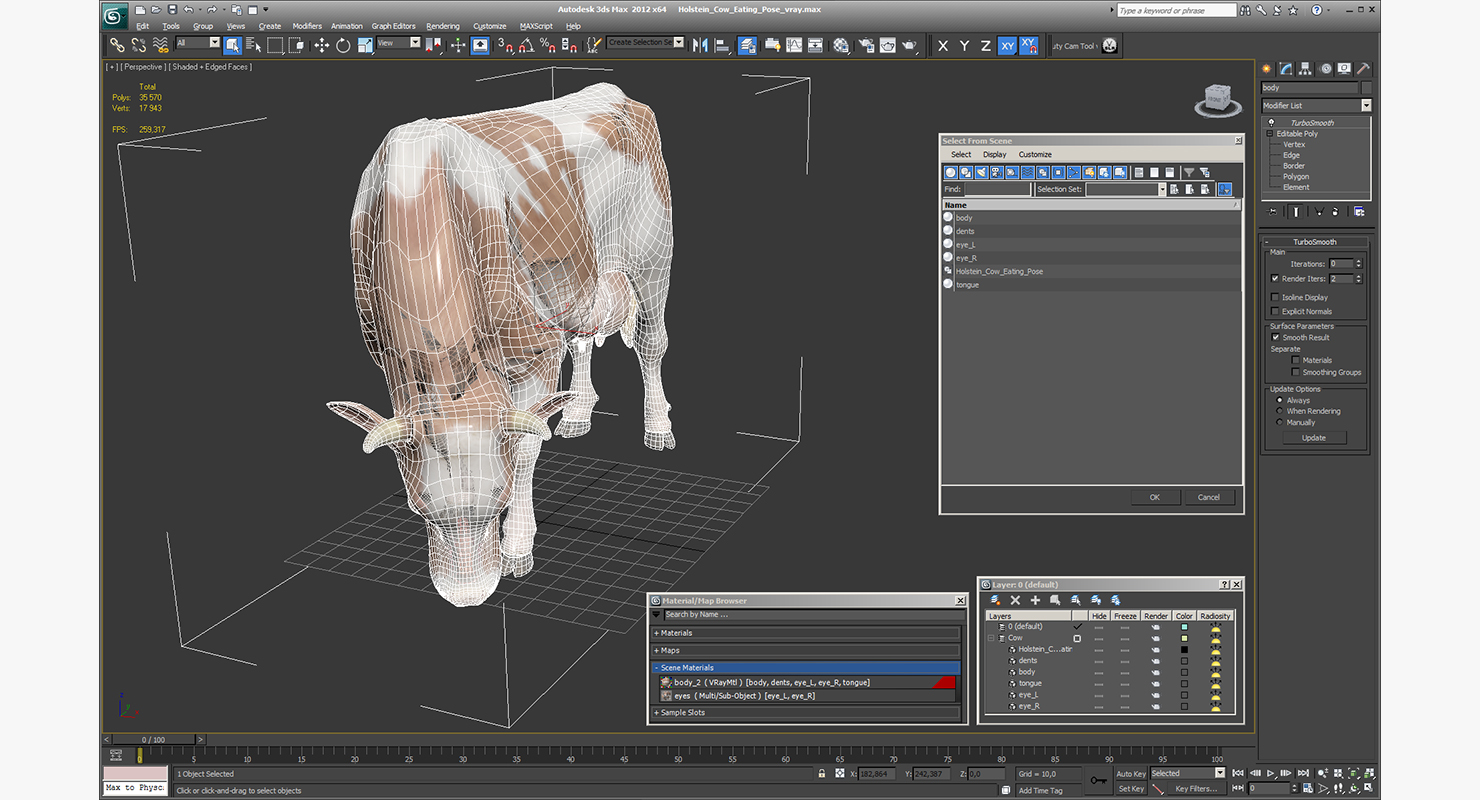Enable the Explicit Normals checkbox
The width and height of the screenshot is (1480, 800).
[x=1274, y=311]
